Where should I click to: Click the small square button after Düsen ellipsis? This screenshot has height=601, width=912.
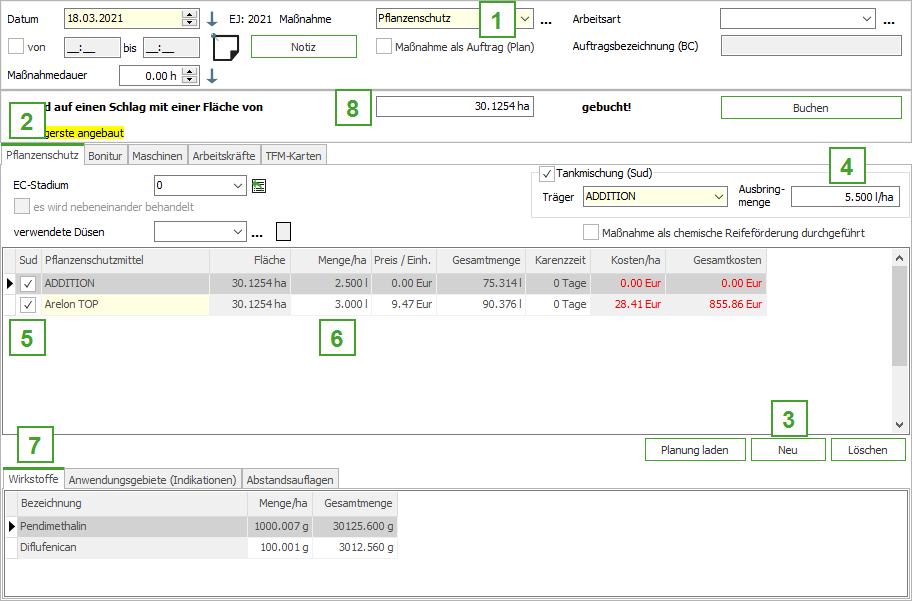point(283,232)
